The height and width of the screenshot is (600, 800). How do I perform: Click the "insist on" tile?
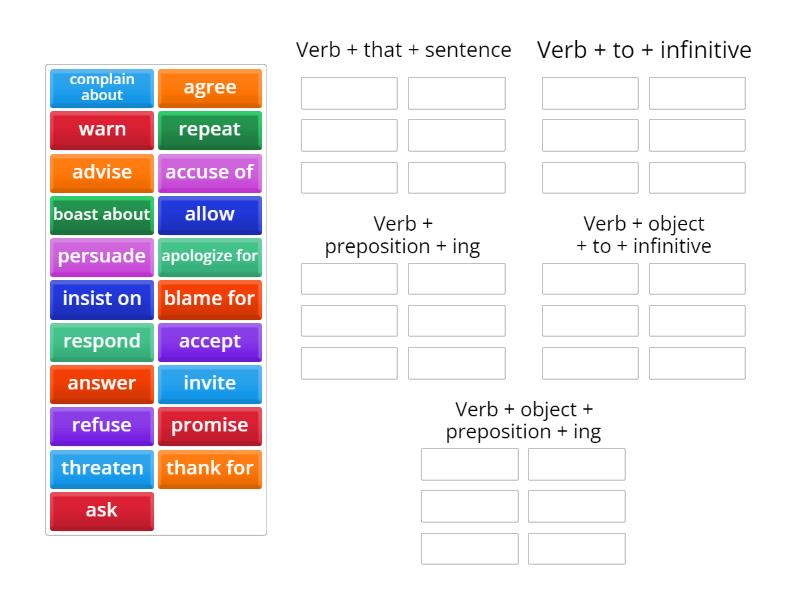click(100, 299)
